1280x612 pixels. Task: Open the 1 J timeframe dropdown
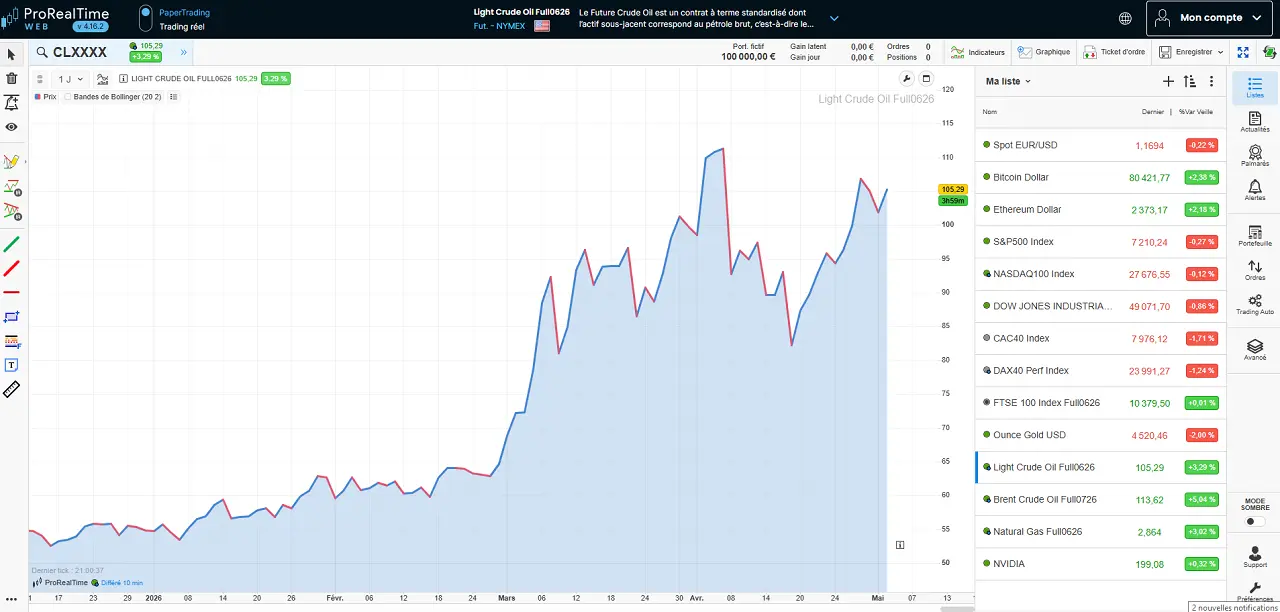coord(70,78)
